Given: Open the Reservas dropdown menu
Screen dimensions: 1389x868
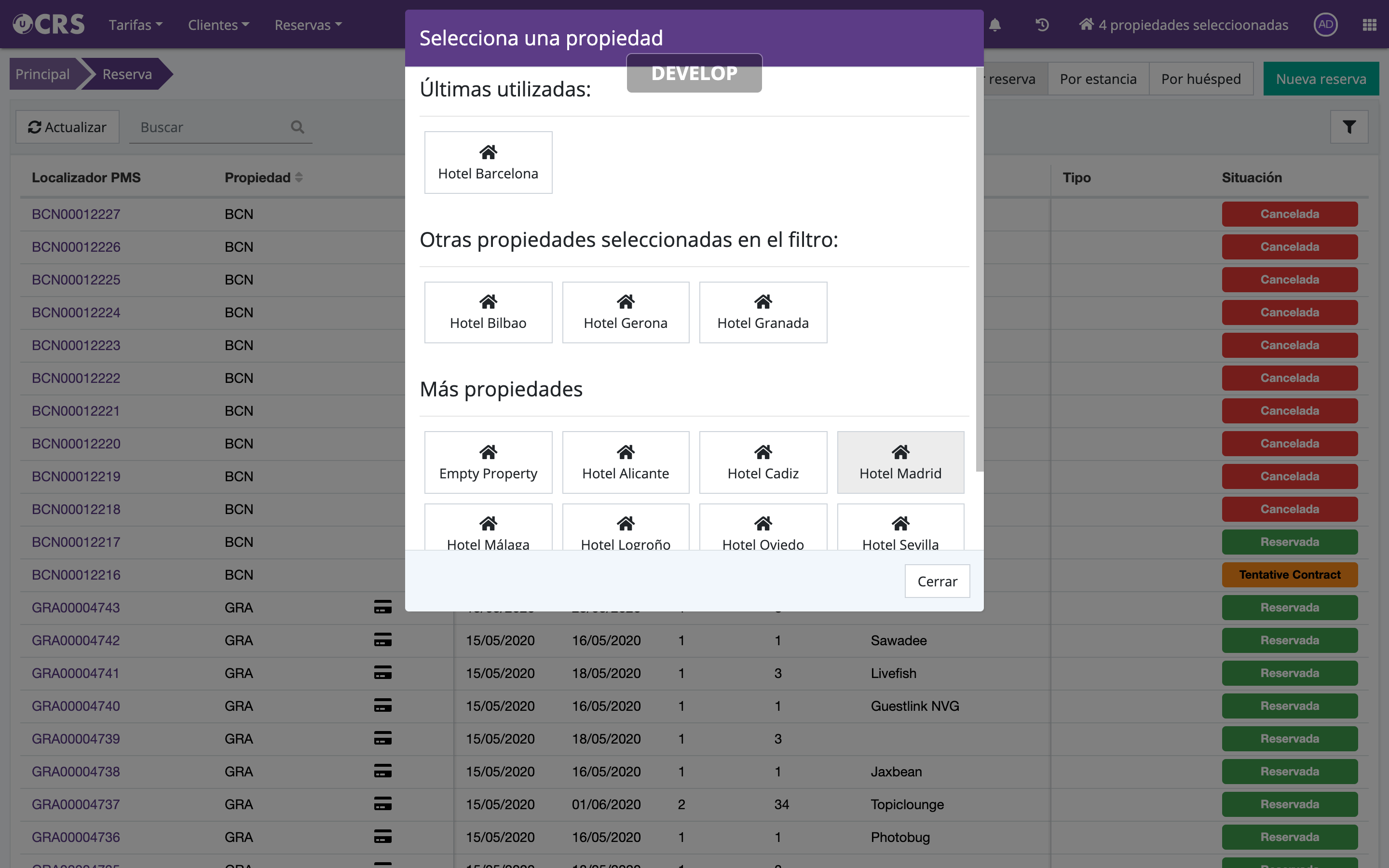Looking at the screenshot, I should tap(308, 25).
